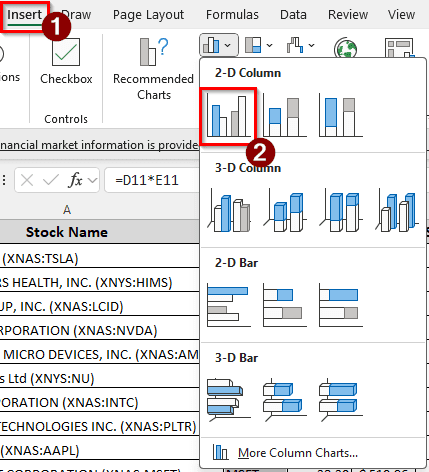429x472 pixels.
Task: Click formula bar containing =D11*E11
Action: [152, 180]
